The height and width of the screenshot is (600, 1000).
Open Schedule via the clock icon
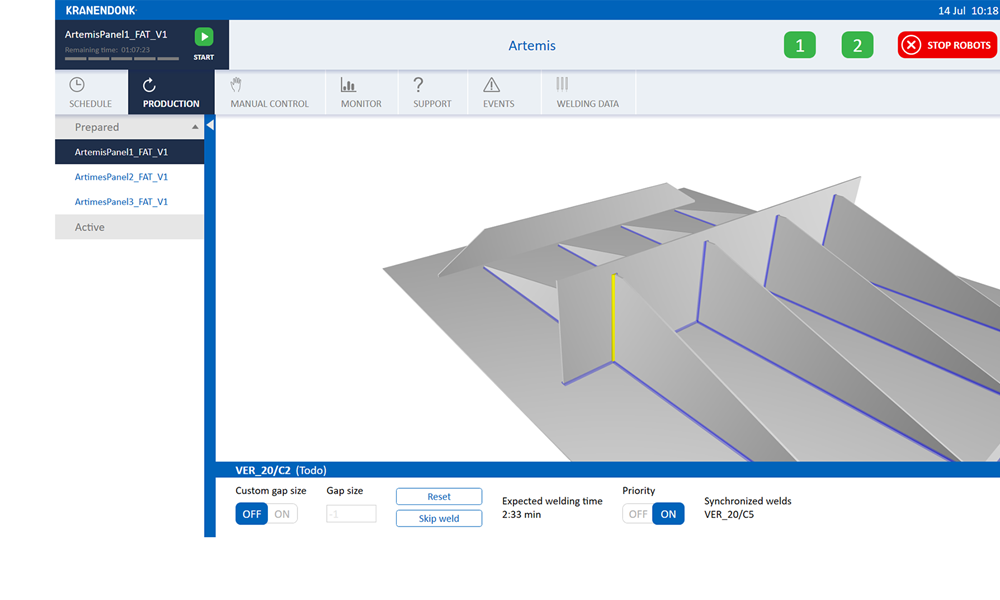(77, 86)
